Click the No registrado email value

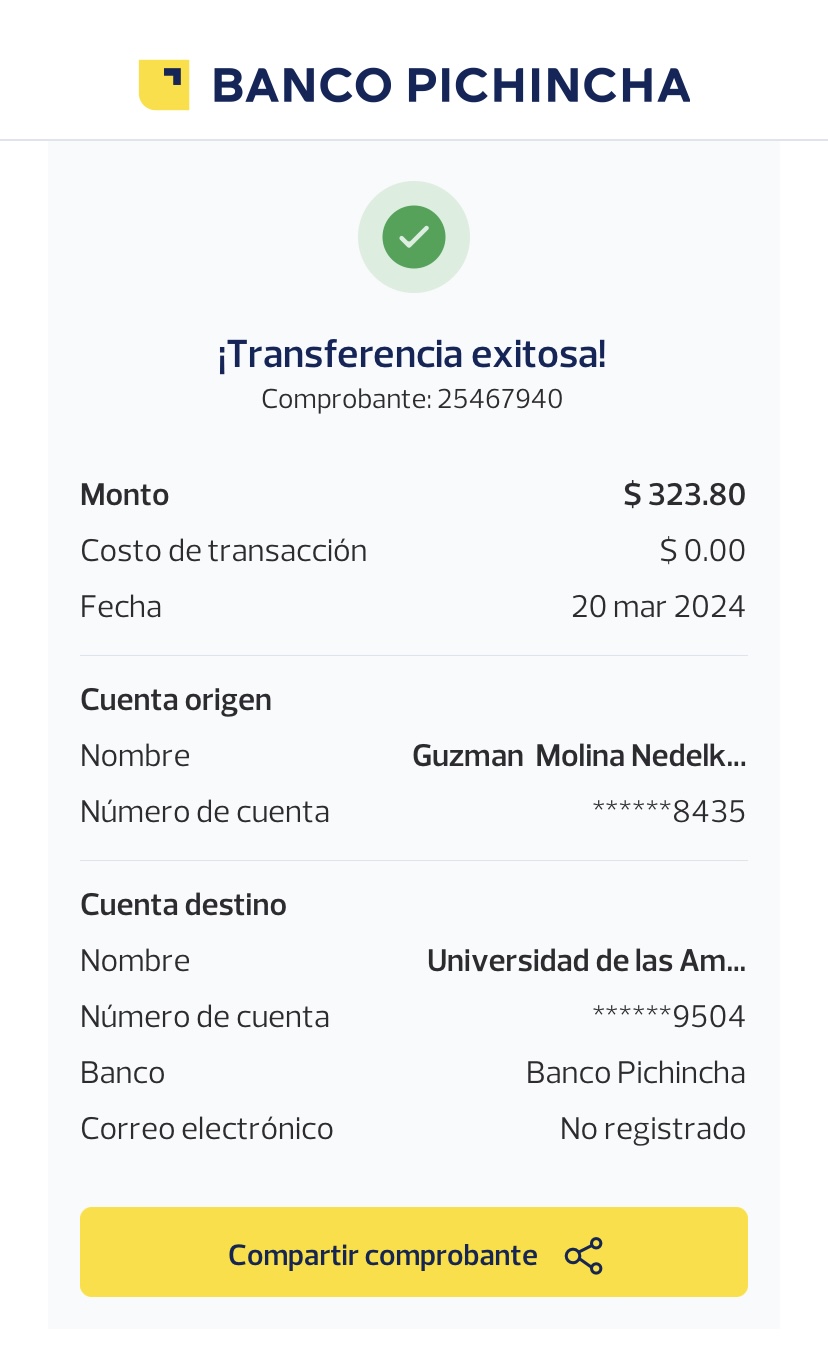(x=652, y=1128)
